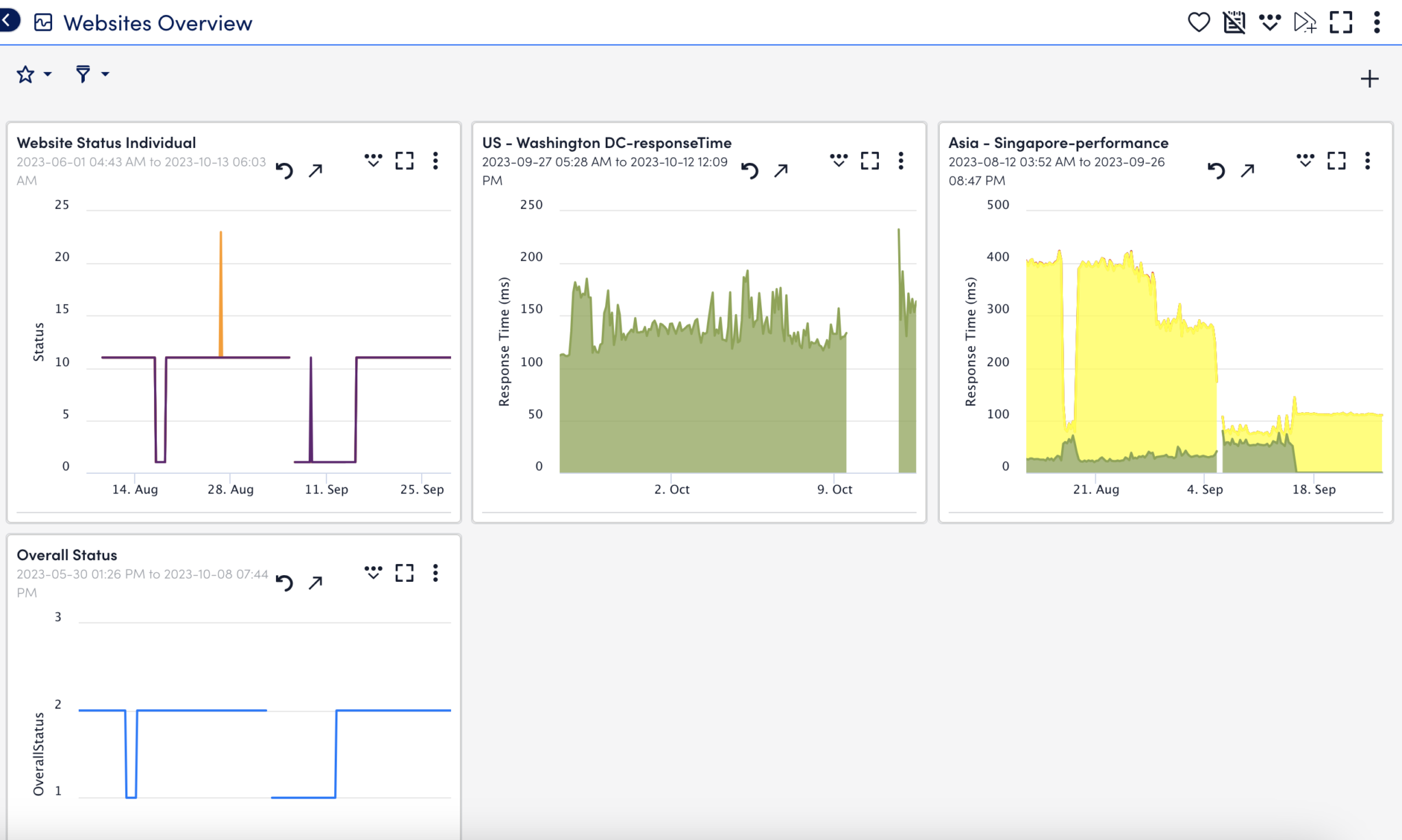Viewport: 1402px width, 840px height.
Task: Click the anomaly detection icon next to the heart
Action: click(x=1271, y=22)
